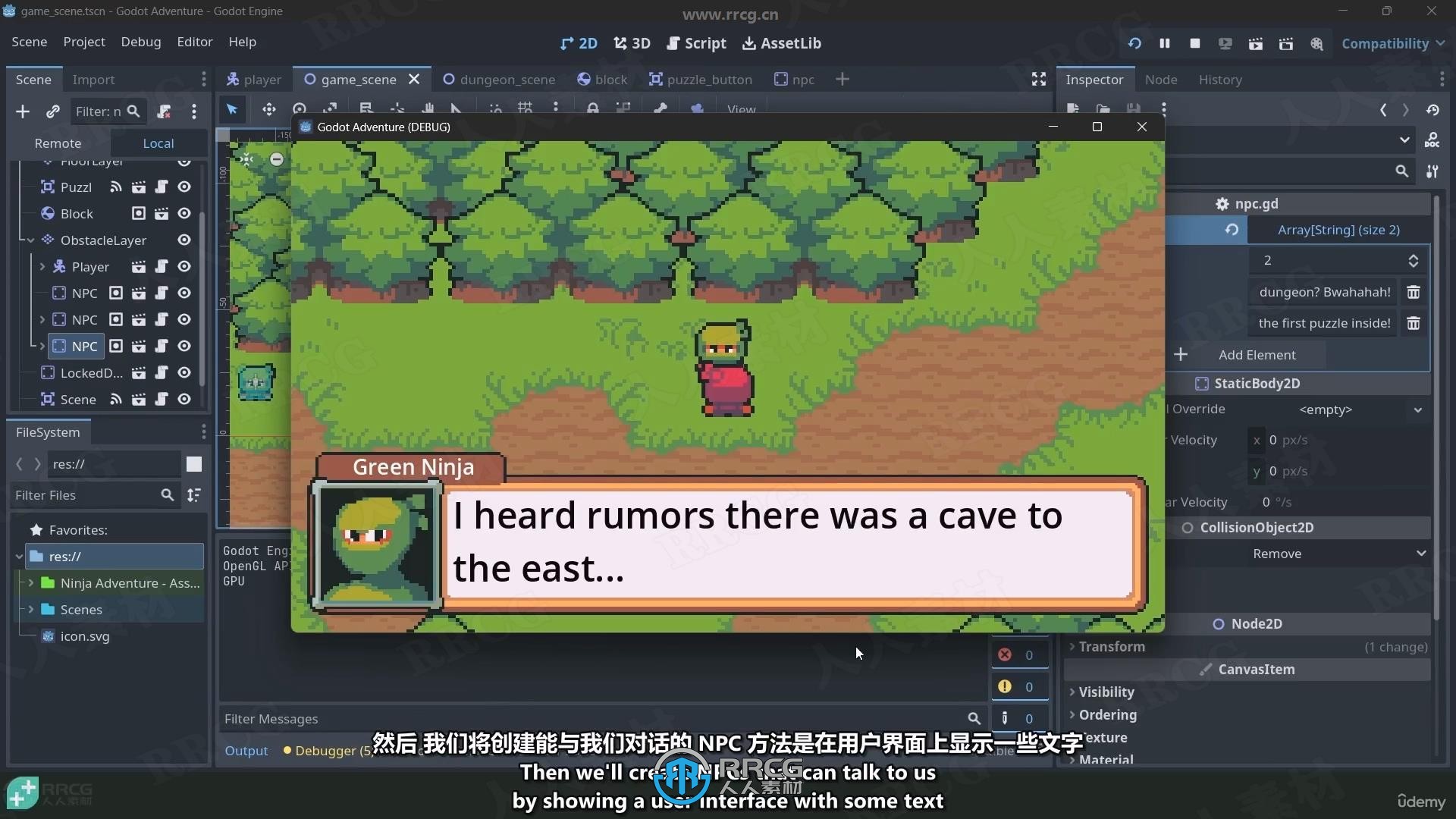Switch scene tree to Local view
The width and height of the screenshot is (1456, 819).
tap(158, 143)
